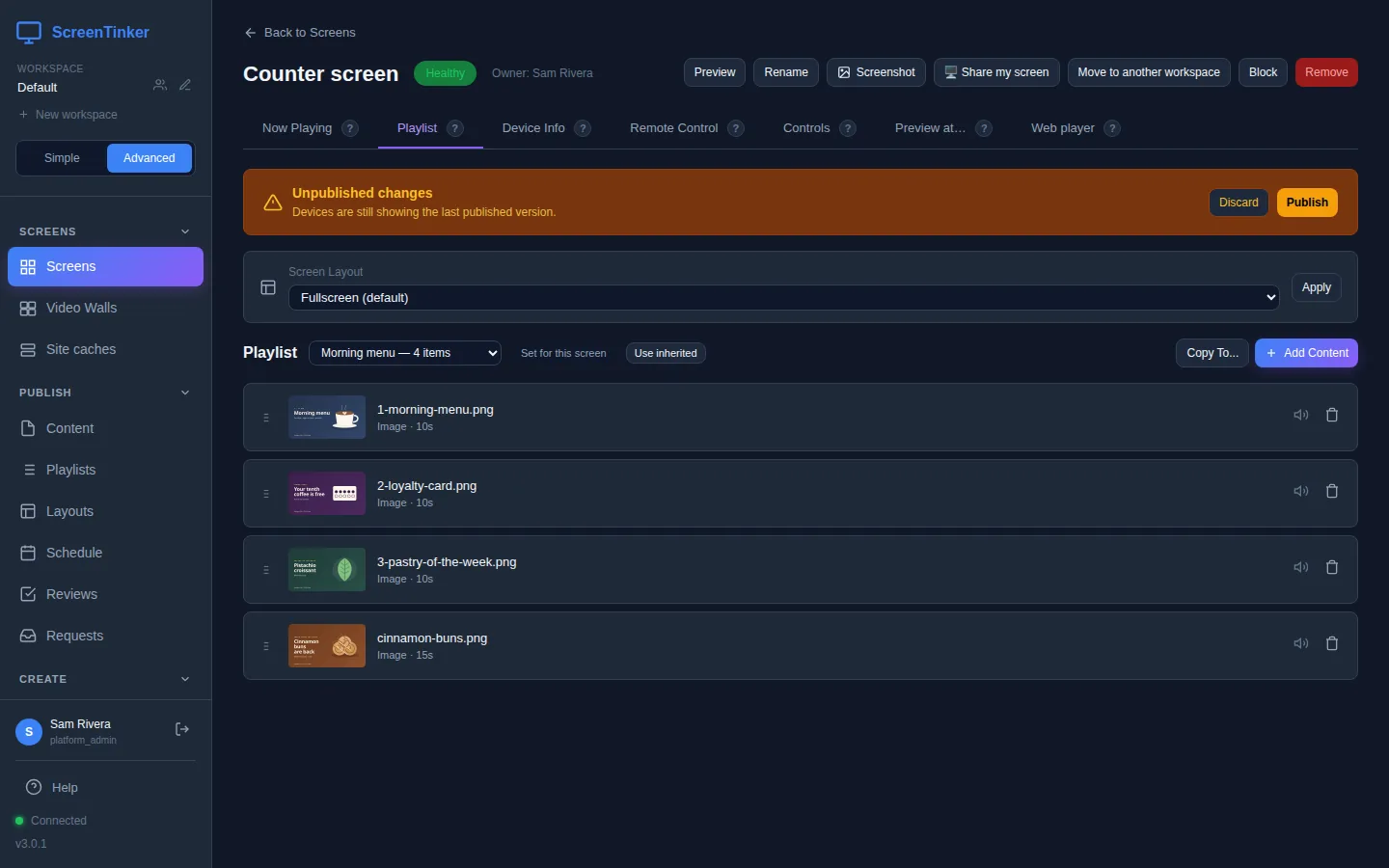The image size is (1389, 868).
Task: Open the Controls tab
Action: coord(806,128)
